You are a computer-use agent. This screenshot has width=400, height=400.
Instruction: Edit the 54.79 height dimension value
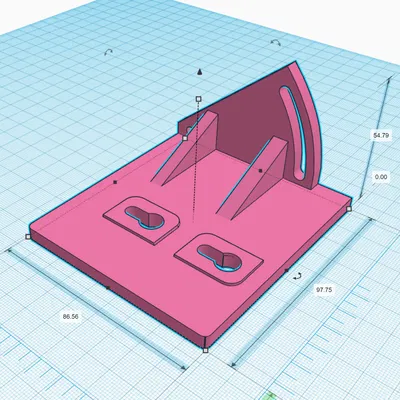381,135
